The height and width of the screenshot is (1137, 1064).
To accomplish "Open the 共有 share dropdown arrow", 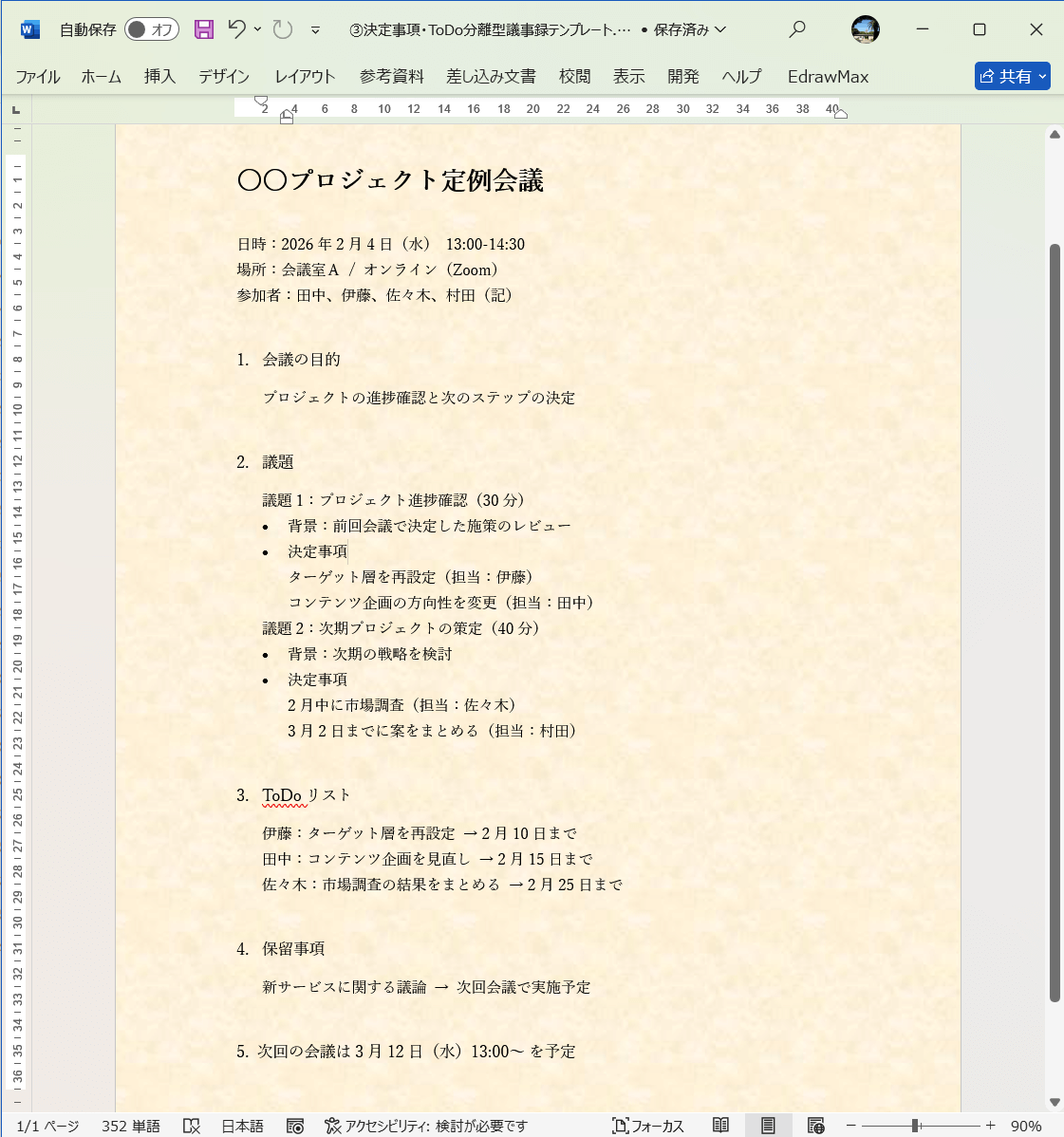I will point(1040,76).
